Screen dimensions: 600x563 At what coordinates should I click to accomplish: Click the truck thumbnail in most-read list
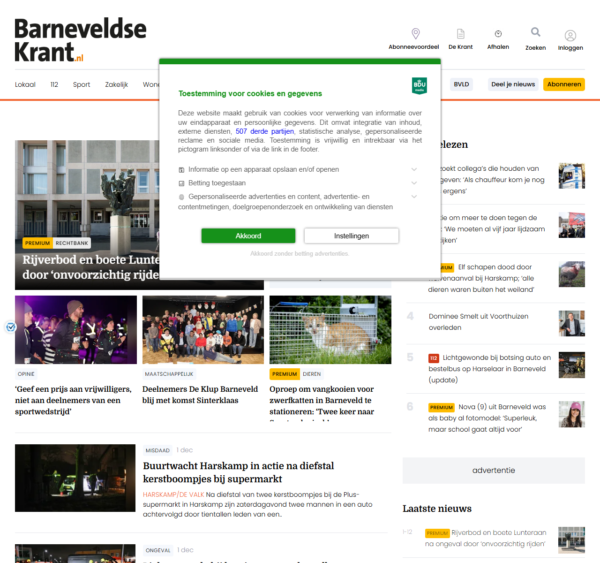coord(572,176)
